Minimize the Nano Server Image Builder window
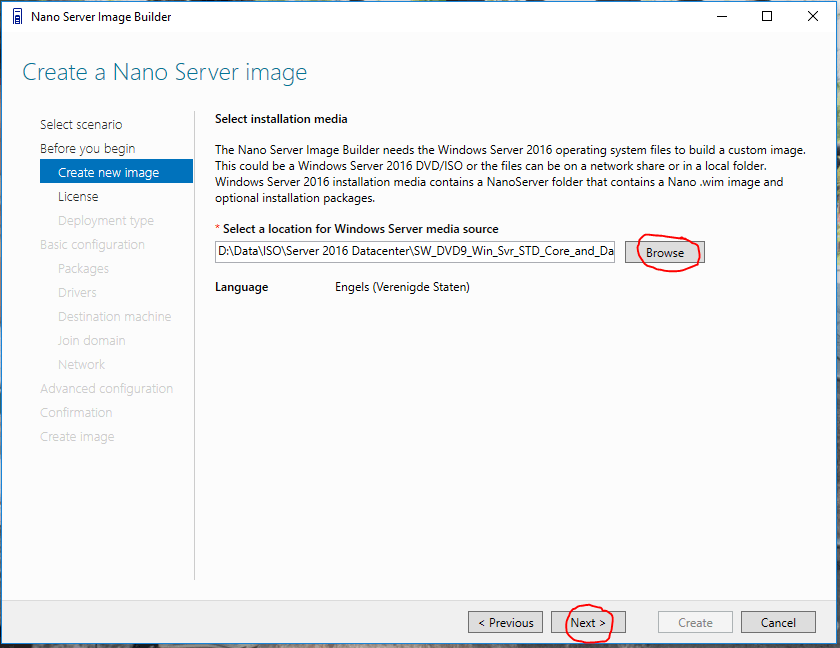This screenshot has height=648, width=840. click(722, 17)
